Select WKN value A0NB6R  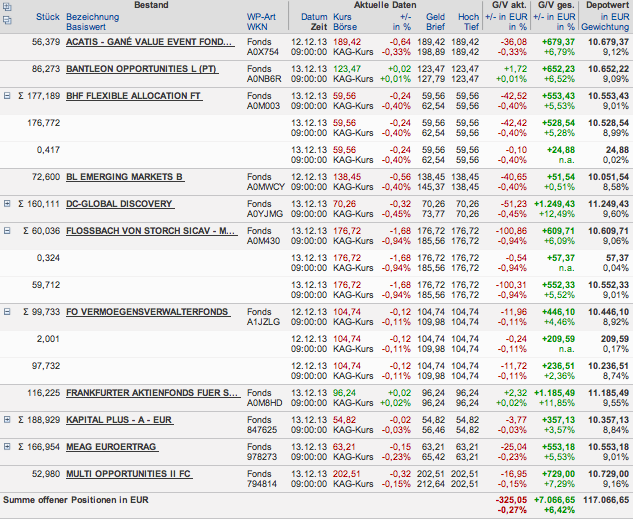(x=264, y=79)
